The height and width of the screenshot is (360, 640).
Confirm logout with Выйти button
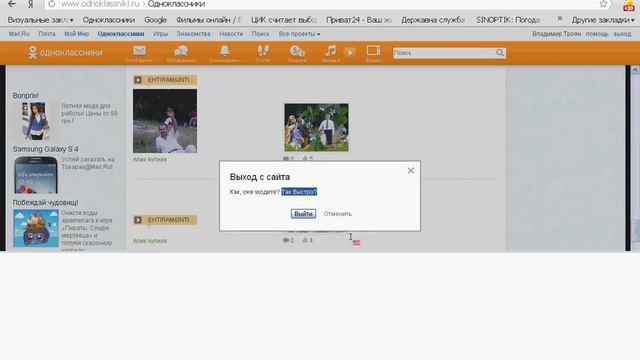tap(303, 213)
